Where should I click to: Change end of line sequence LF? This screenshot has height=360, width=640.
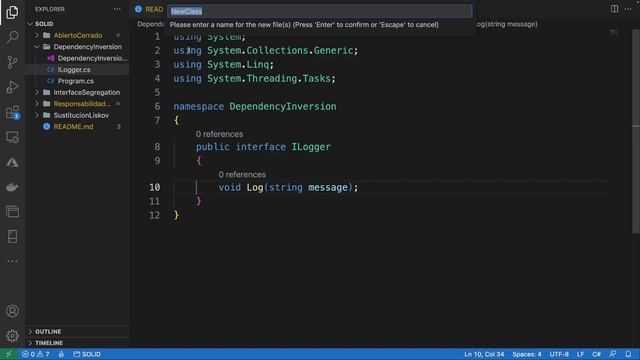pos(580,354)
